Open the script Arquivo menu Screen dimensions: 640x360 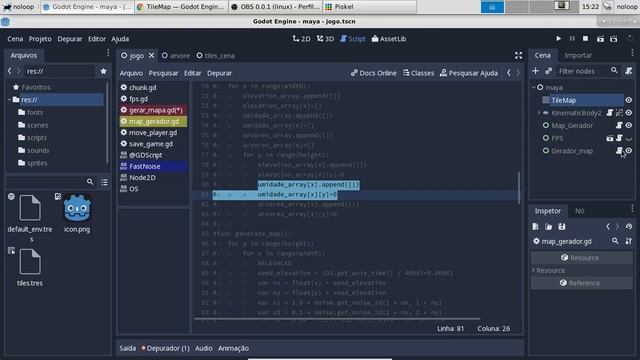click(131, 73)
